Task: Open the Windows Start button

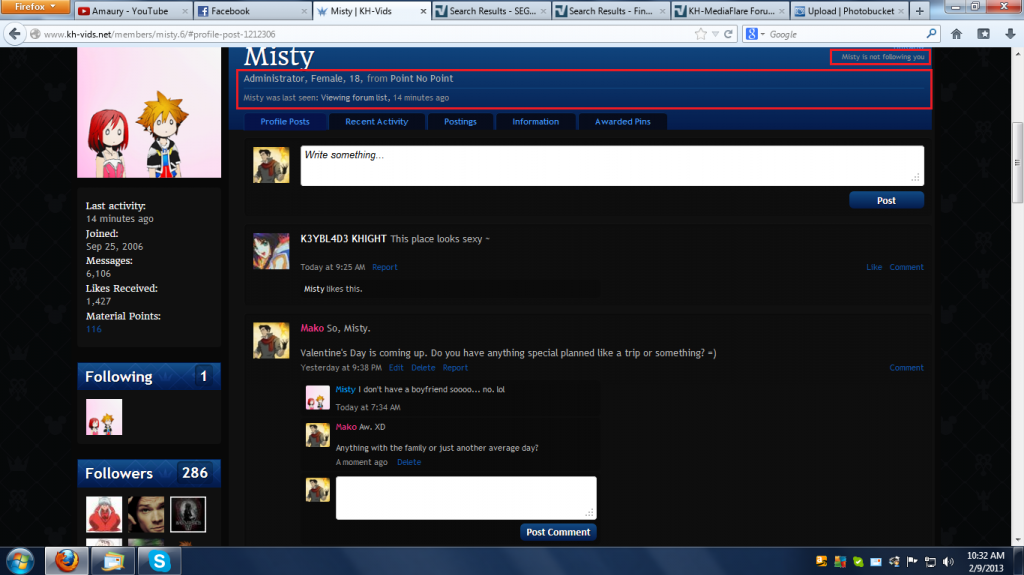Action: (20, 561)
